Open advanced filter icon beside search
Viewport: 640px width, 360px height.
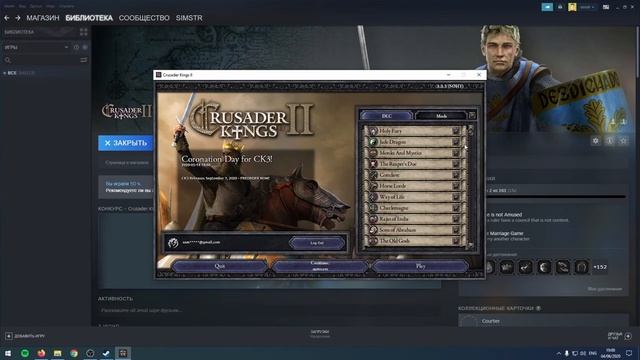pos(84,60)
